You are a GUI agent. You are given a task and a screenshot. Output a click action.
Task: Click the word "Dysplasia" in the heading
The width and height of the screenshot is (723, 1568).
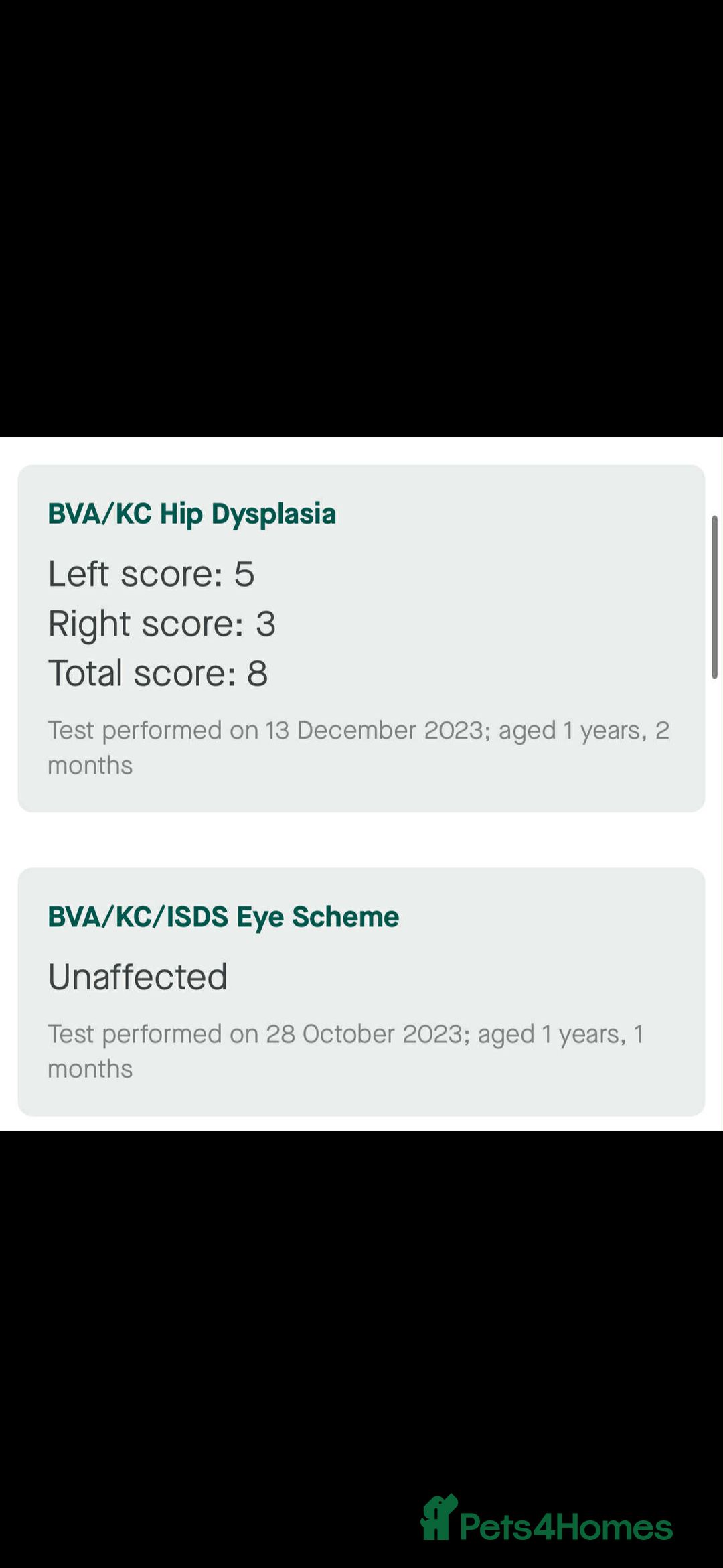(x=274, y=514)
